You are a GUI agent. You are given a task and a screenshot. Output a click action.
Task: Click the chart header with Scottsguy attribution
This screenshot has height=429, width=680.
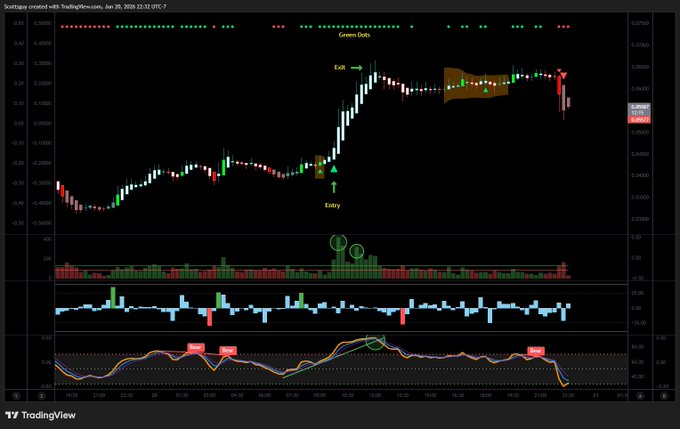(x=85, y=7)
